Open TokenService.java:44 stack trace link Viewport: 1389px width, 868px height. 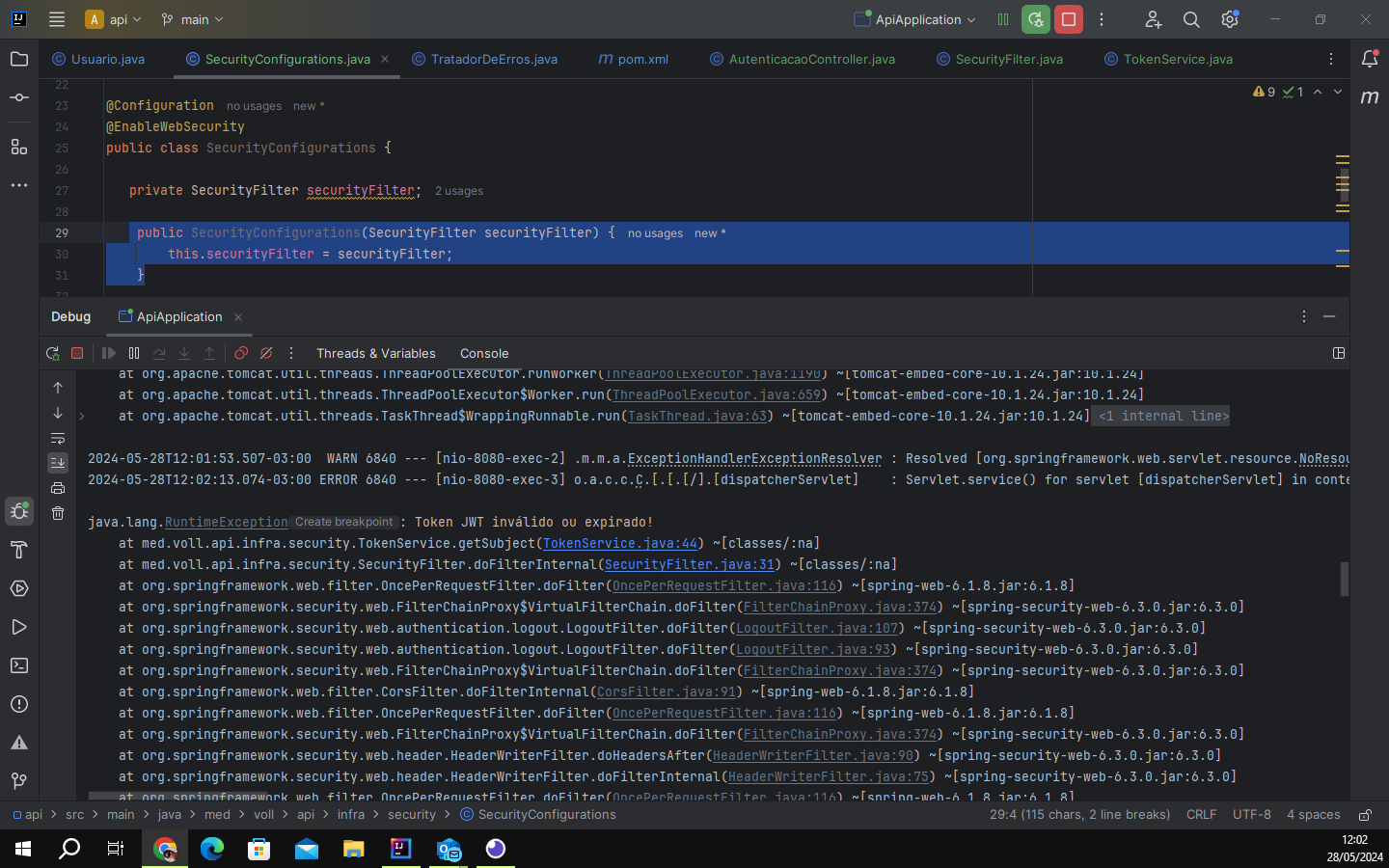(620, 543)
